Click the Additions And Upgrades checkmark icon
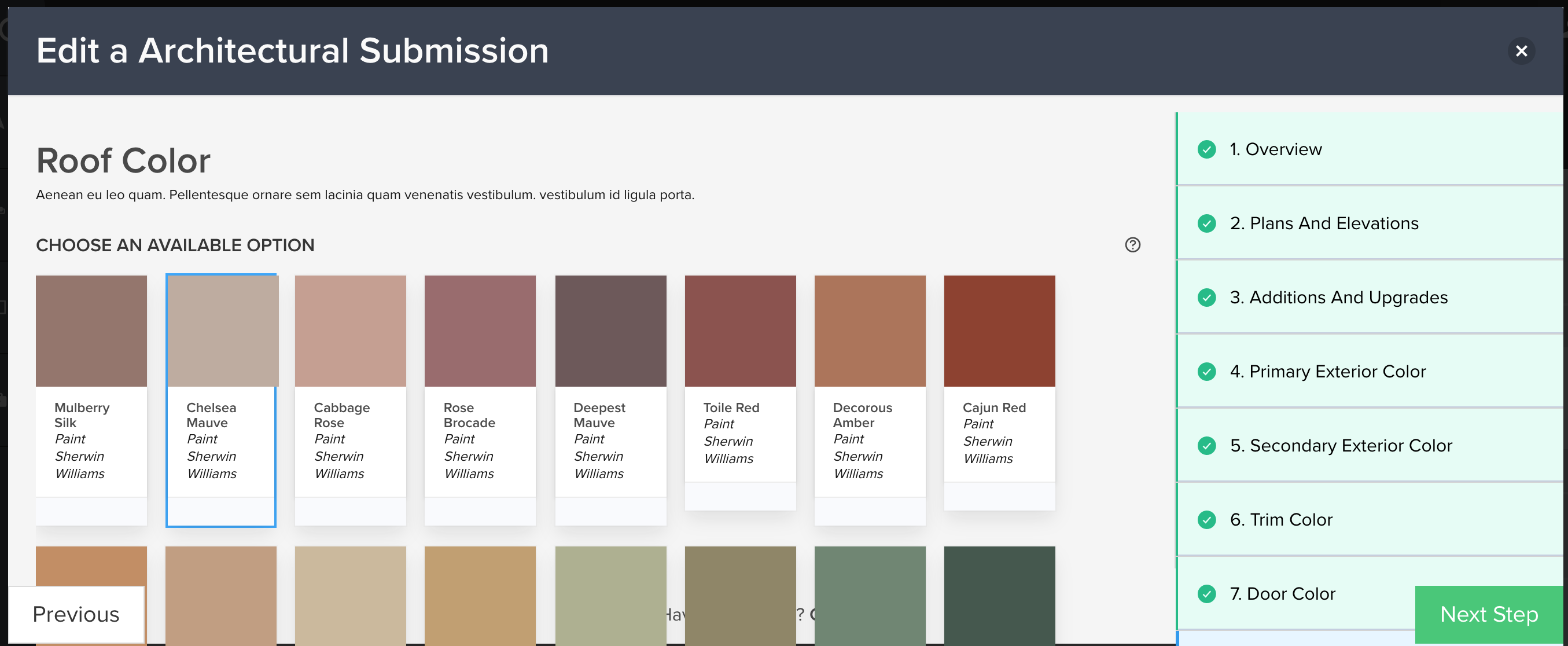The height and width of the screenshot is (646, 1568). 1206,298
